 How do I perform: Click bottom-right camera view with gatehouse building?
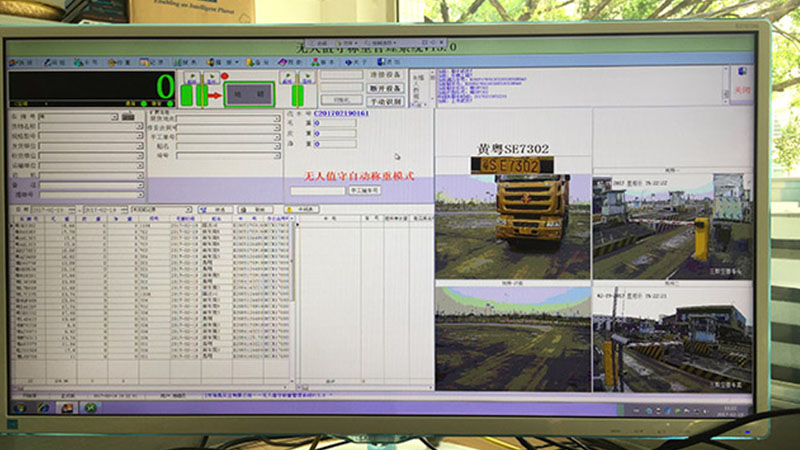point(672,339)
